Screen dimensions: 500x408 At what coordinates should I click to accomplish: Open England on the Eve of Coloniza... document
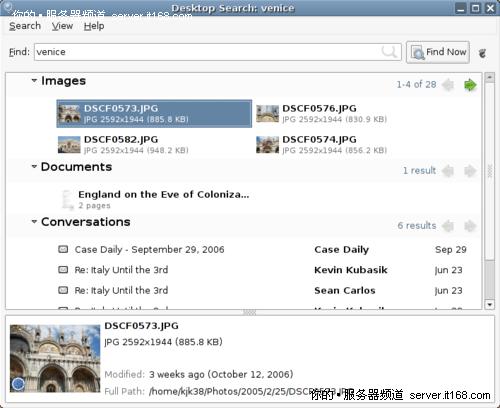164,194
